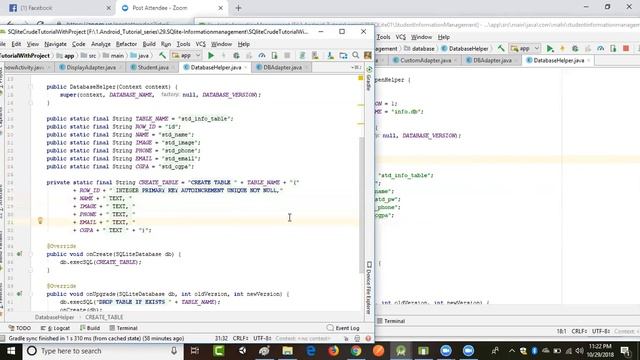The height and width of the screenshot is (360, 640).
Task: Open Firefox from the taskbar
Action: click(x=333, y=351)
